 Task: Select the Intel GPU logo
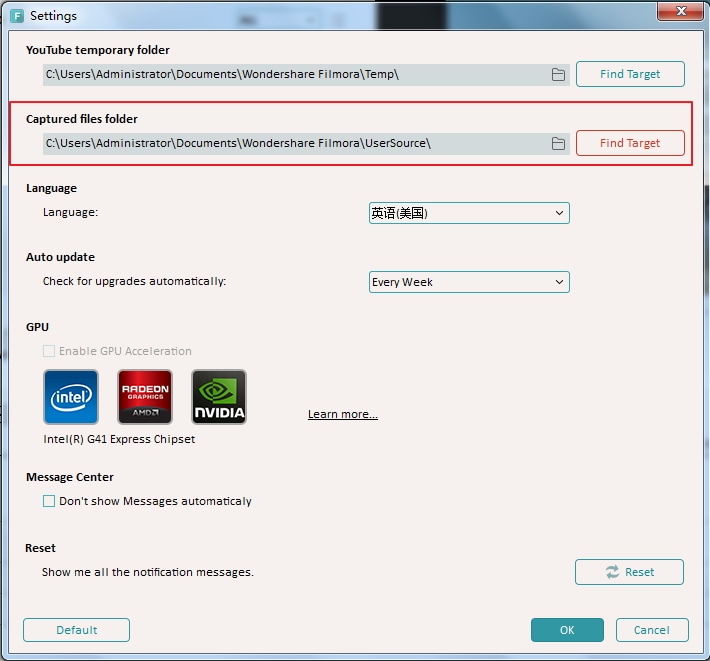pyautogui.click(x=71, y=397)
